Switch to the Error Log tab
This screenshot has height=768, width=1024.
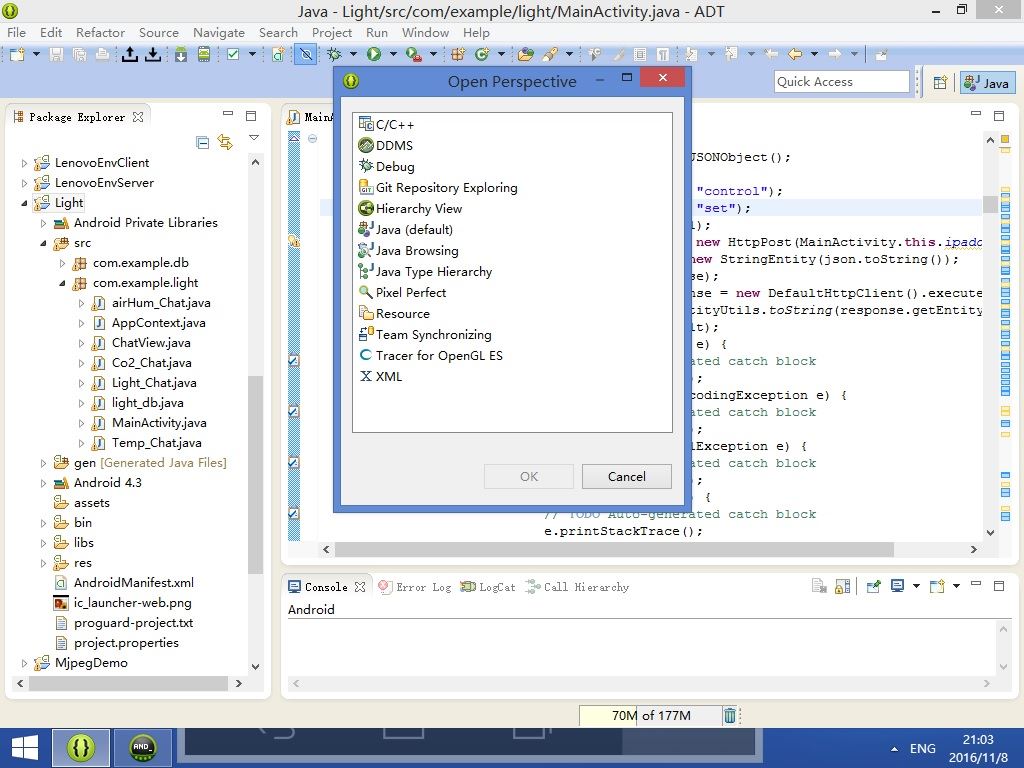tap(415, 587)
